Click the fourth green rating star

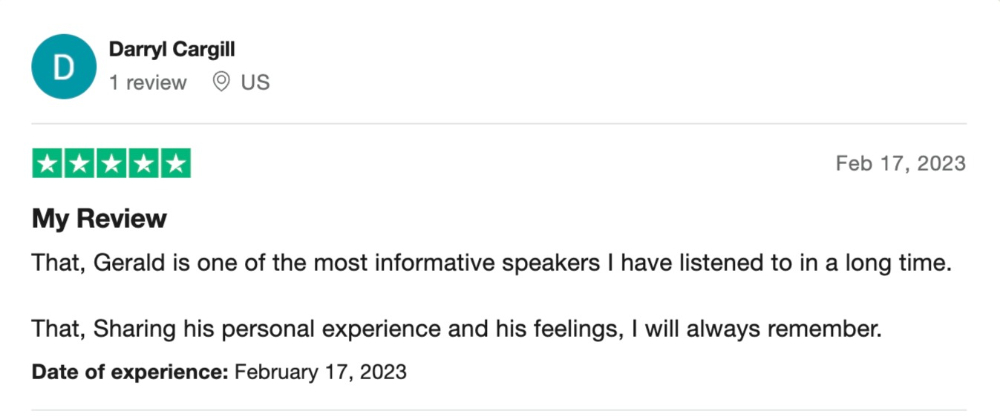pyautogui.click(x=143, y=164)
